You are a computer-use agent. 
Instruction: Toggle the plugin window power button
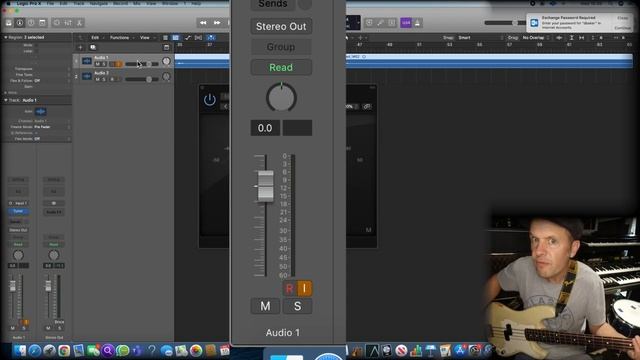coord(210,100)
